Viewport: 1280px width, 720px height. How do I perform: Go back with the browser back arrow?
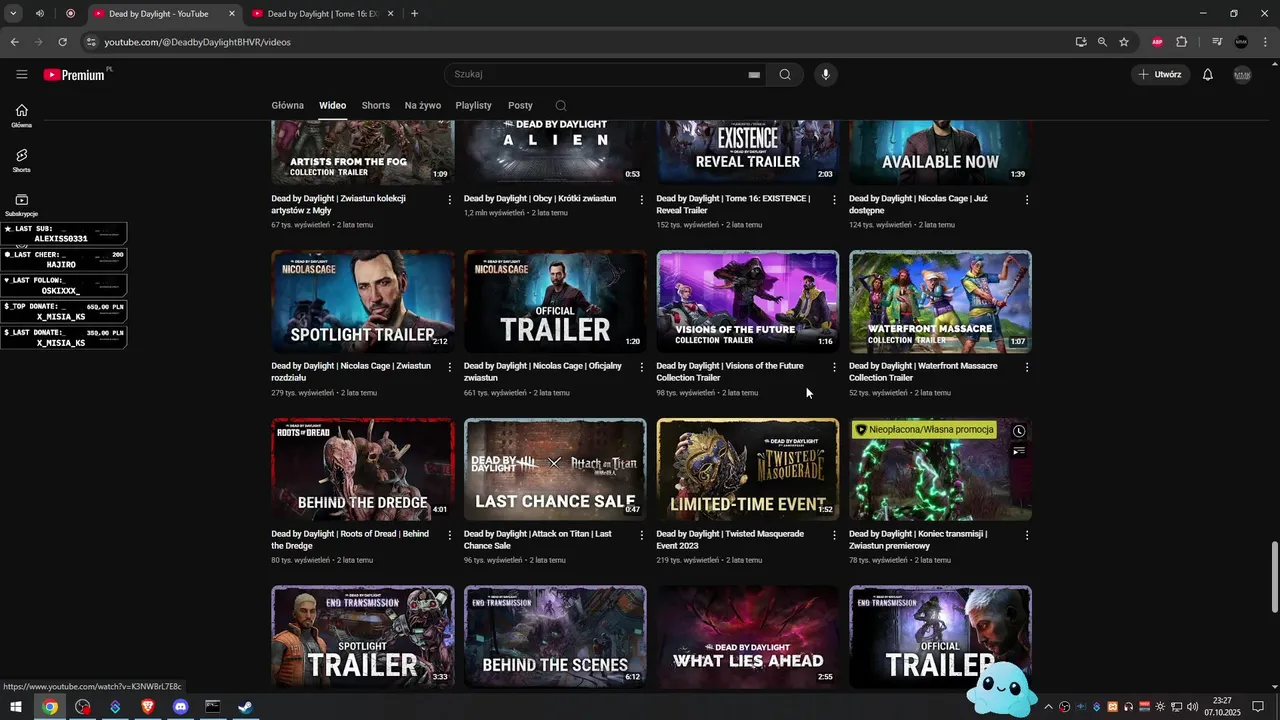pos(14,42)
